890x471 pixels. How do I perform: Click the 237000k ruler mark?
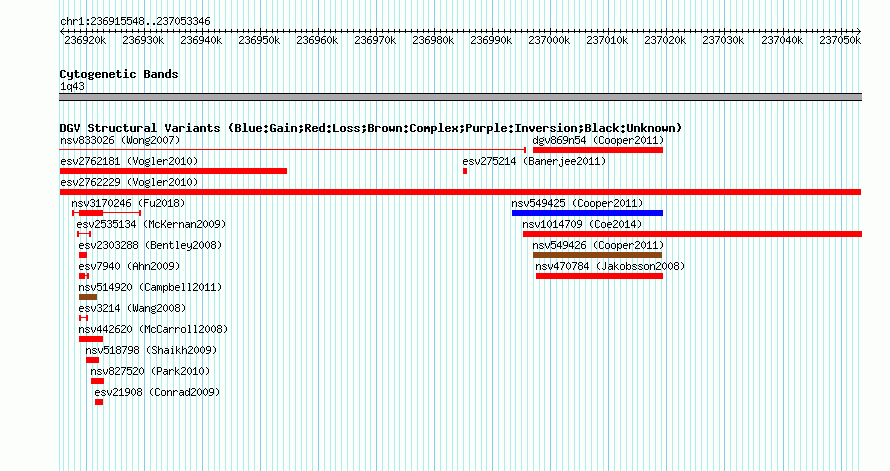pyautogui.click(x=549, y=40)
